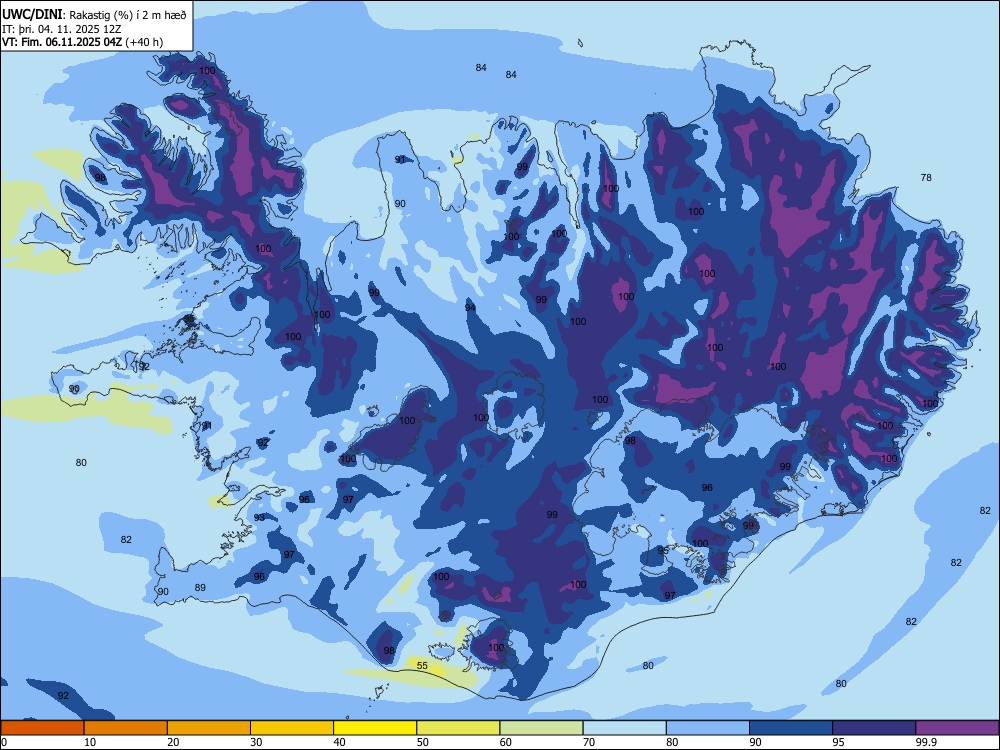Image resolution: width=1000 pixels, height=750 pixels.
Task: Select the '93' humidity value on the map
Action: 259,517
